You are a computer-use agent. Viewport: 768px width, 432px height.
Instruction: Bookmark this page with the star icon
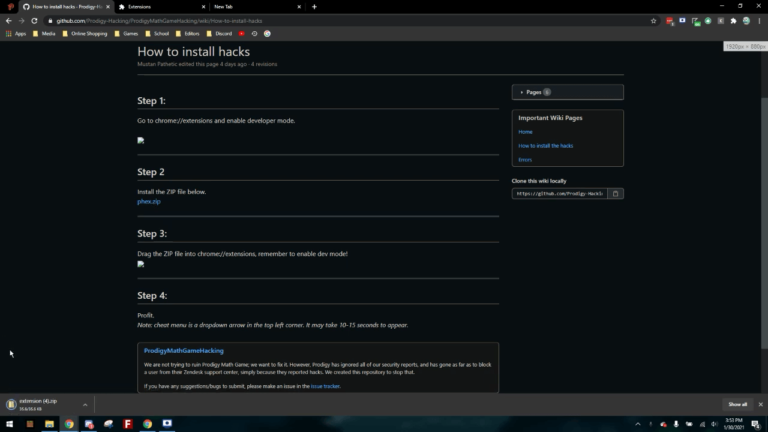click(x=653, y=20)
